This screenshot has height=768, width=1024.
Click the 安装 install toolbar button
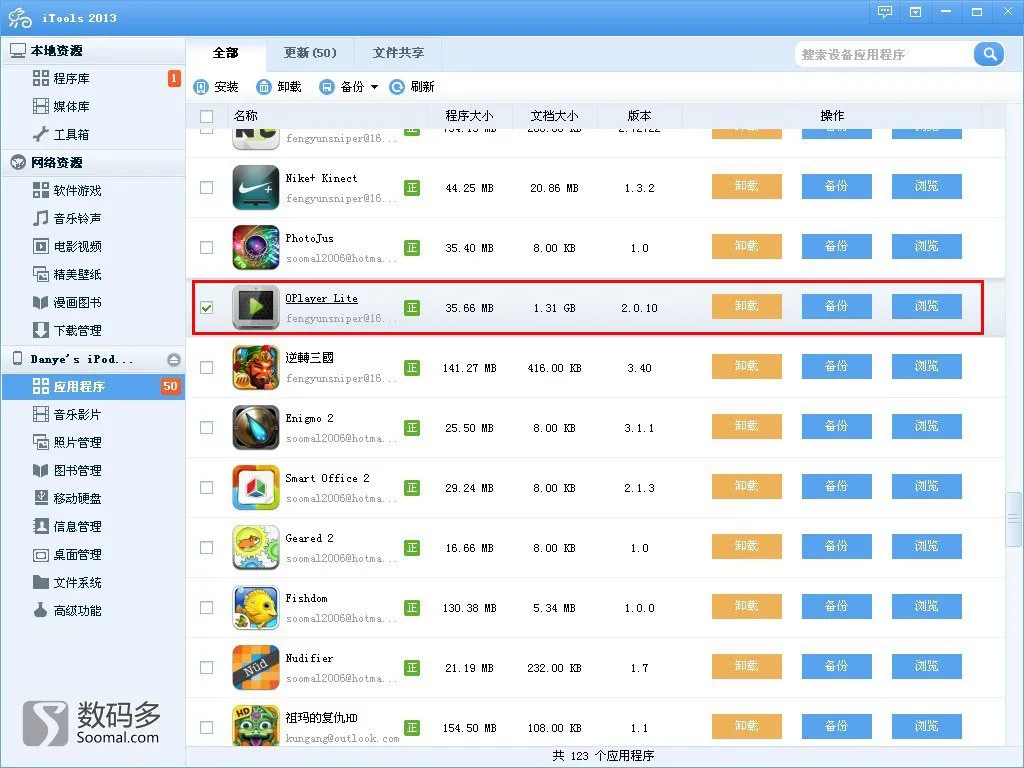tap(216, 87)
